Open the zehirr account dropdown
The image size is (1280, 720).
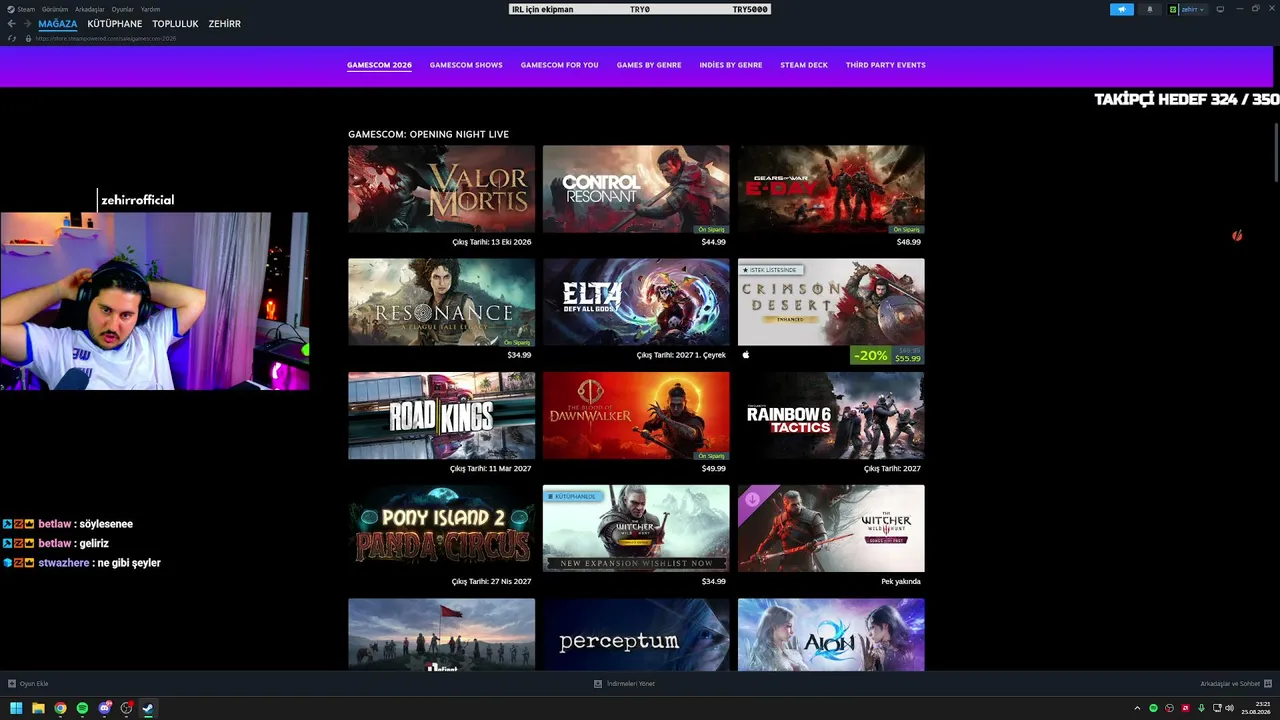(1187, 9)
